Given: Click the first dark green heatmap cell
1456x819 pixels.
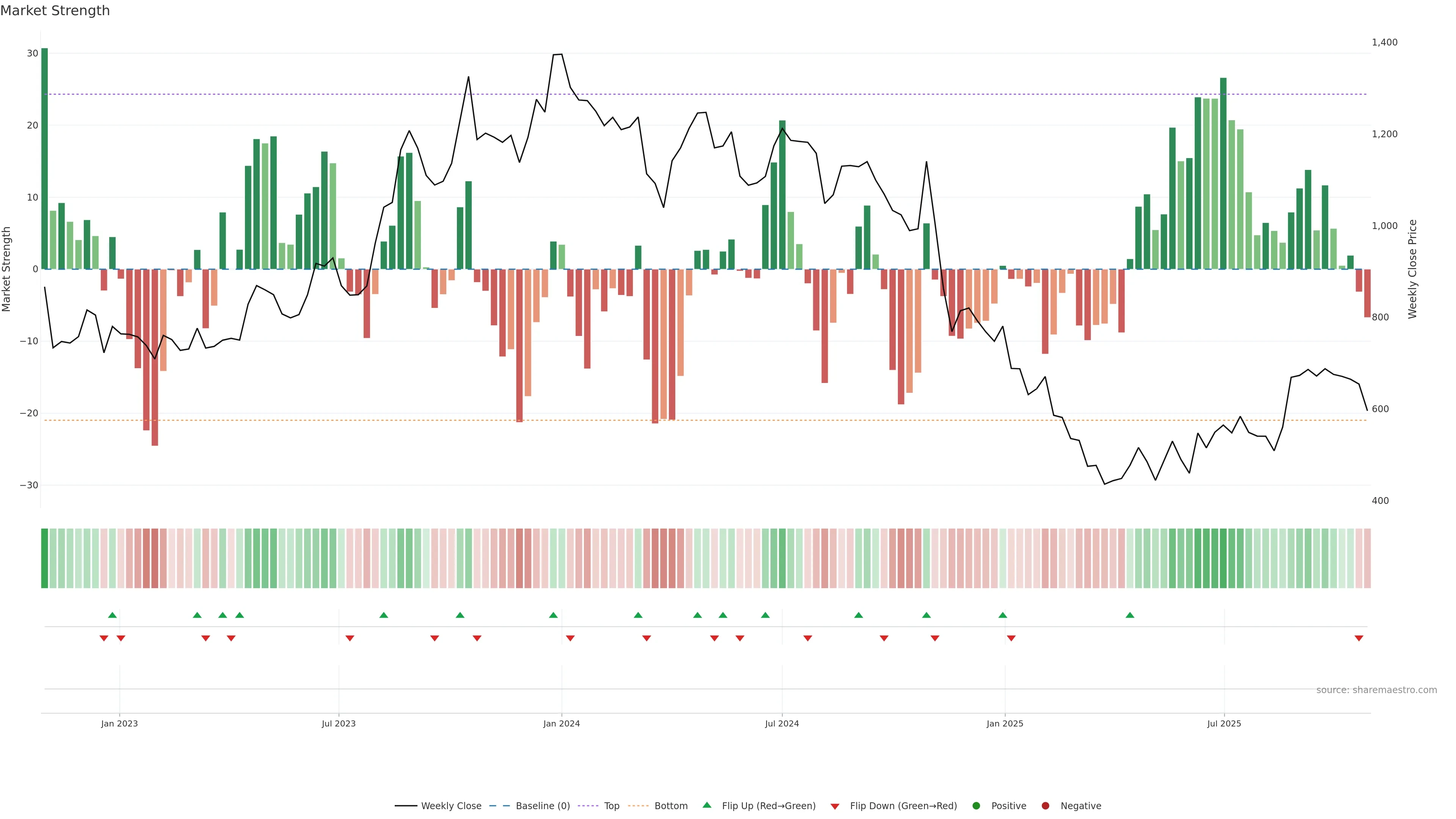Looking at the screenshot, I should (45, 559).
